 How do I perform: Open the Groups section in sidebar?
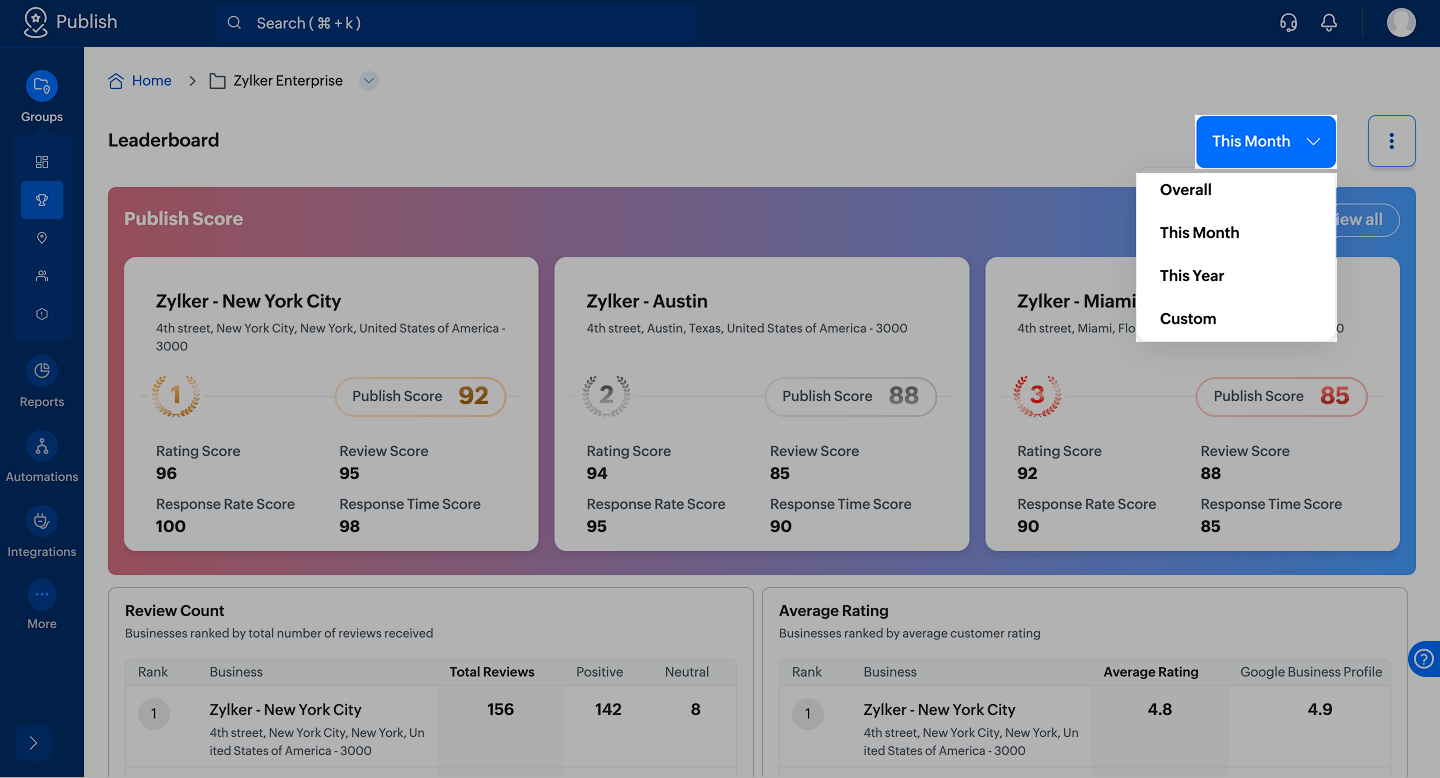(42, 87)
